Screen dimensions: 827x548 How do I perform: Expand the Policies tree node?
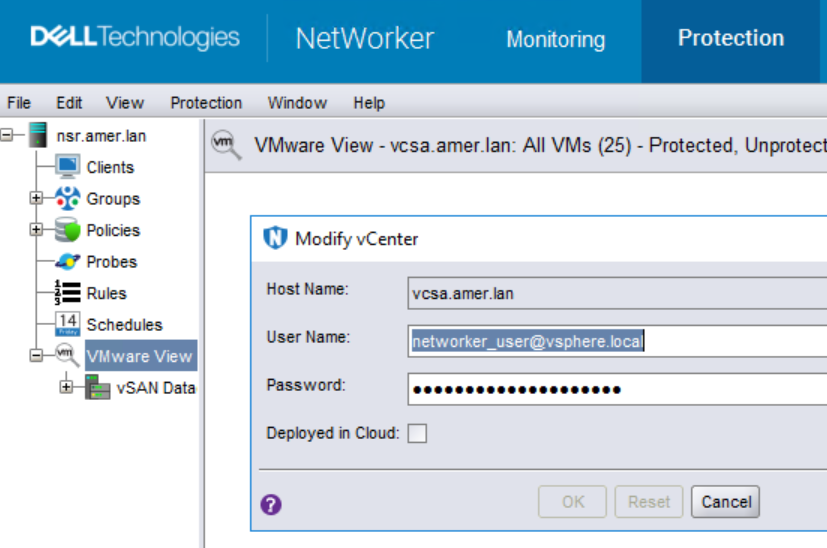(36, 229)
